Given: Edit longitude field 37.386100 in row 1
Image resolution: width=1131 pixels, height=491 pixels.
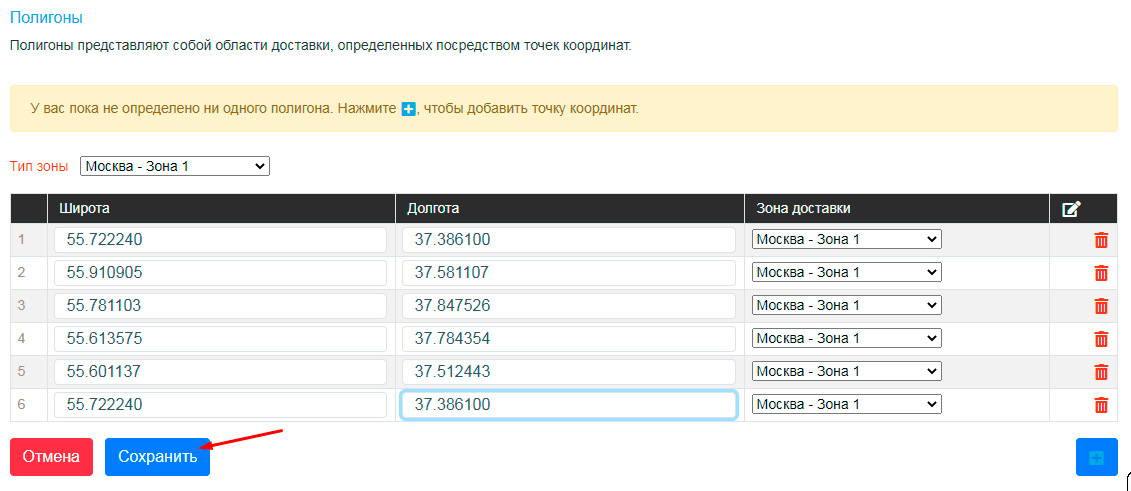Looking at the screenshot, I should pos(568,240).
